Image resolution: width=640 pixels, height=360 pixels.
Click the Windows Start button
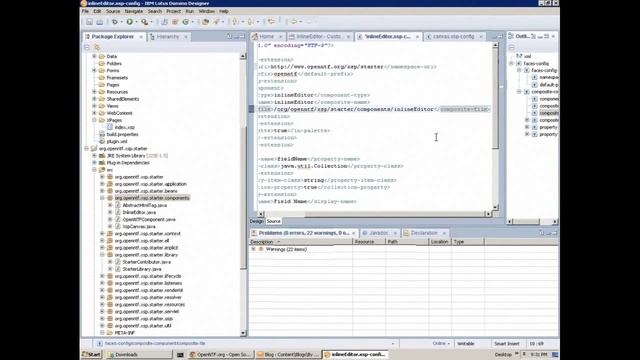point(91,355)
